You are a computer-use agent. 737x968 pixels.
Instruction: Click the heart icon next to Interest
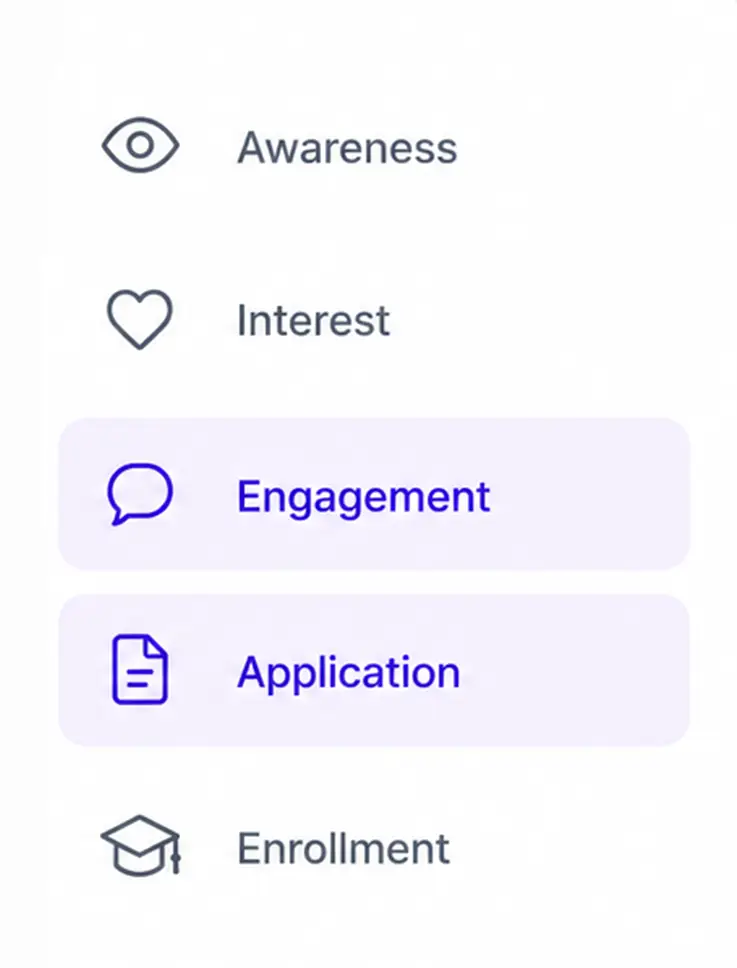(x=139, y=319)
